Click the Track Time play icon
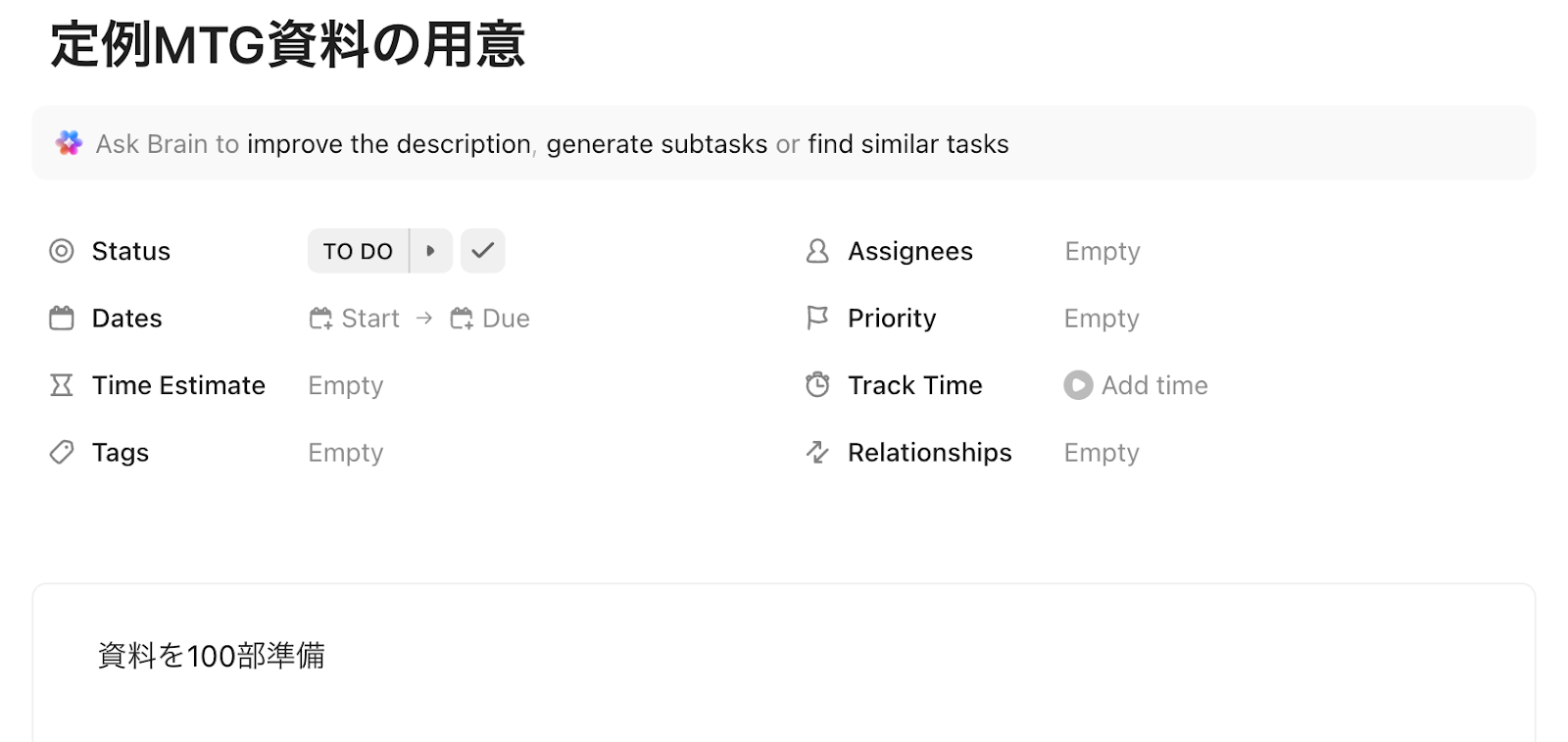The height and width of the screenshot is (742, 1568). (x=1078, y=385)
